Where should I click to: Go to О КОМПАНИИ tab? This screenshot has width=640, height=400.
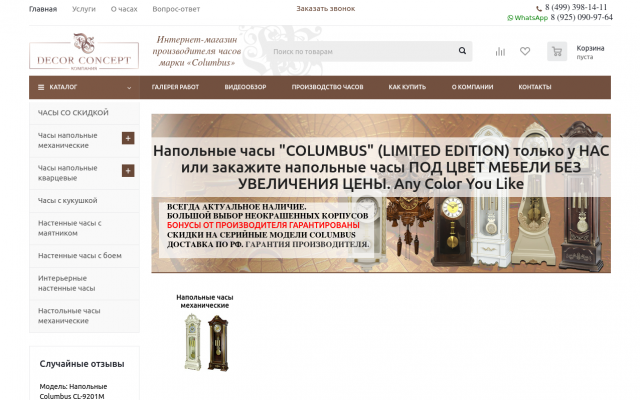click(472, 87)
